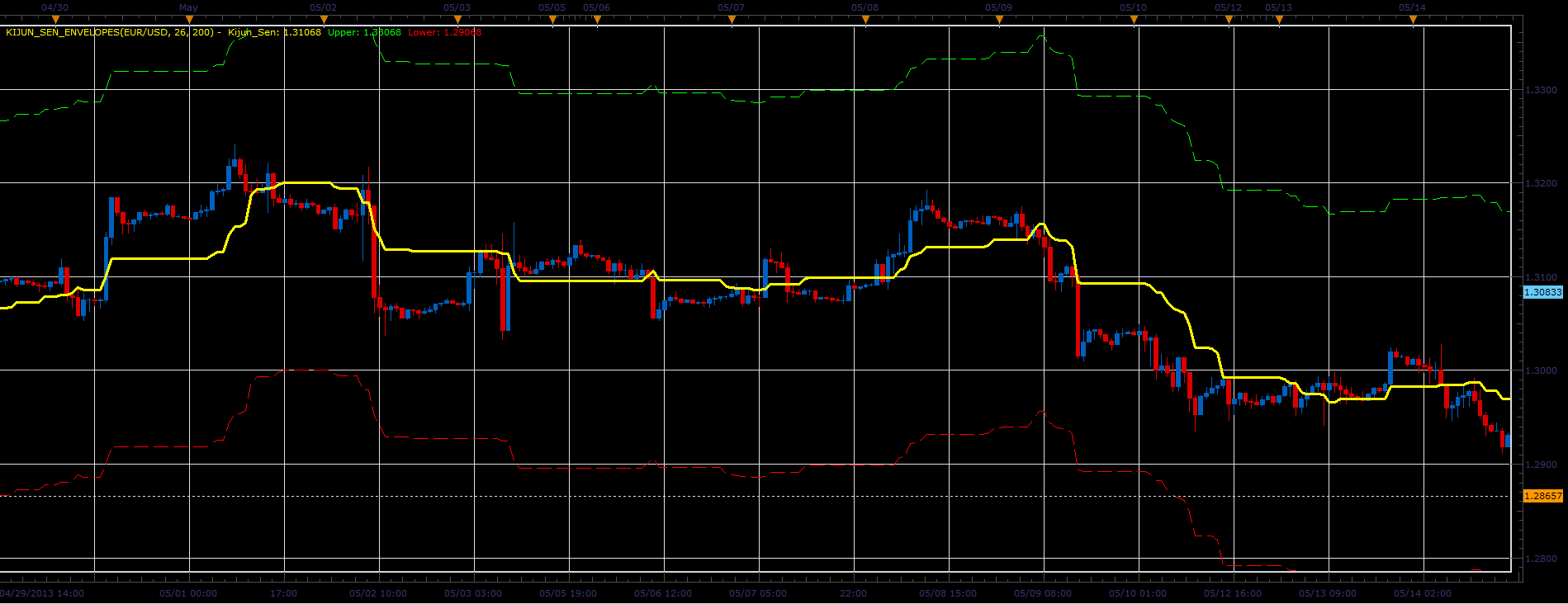Click the orange day marker under 04/30
This screenshot has width=1568, height=604.
[x=55, y=21]
